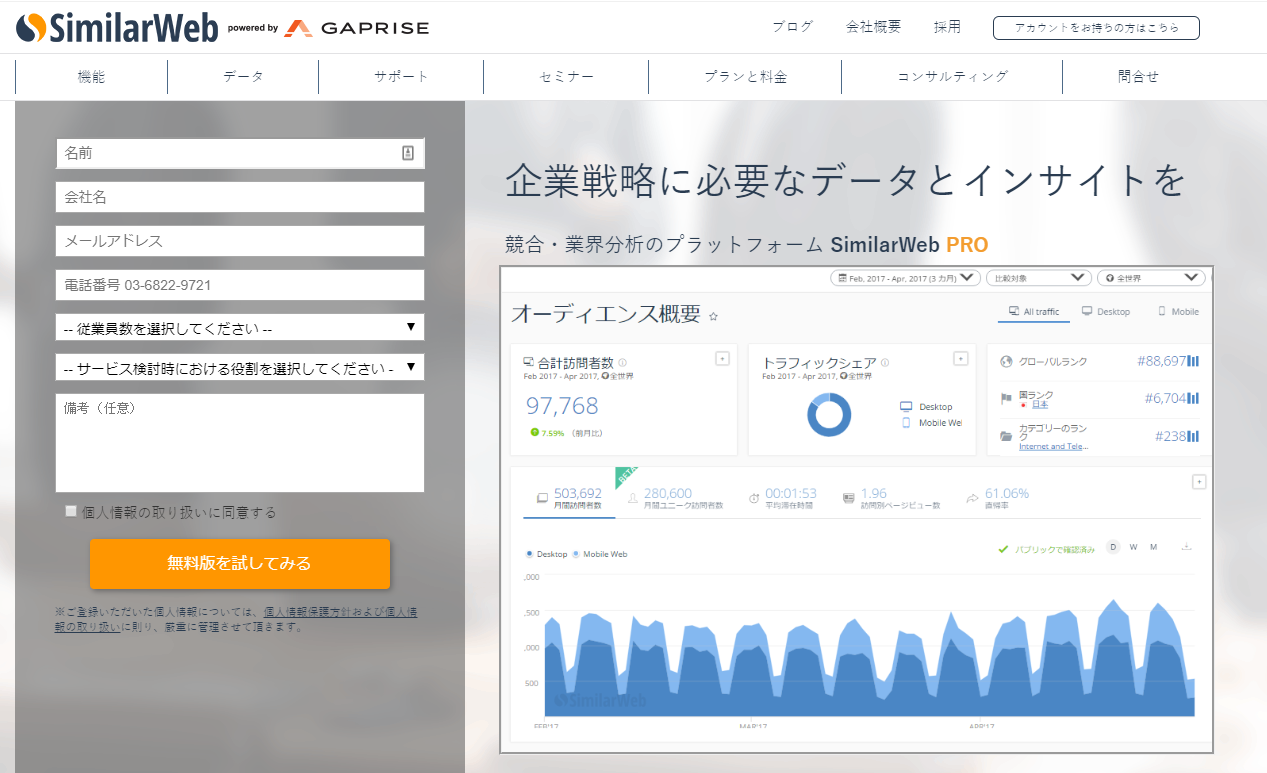
Task: Expand the 従業員数を選択してください dropdown
Action: (x=240, y=327)
